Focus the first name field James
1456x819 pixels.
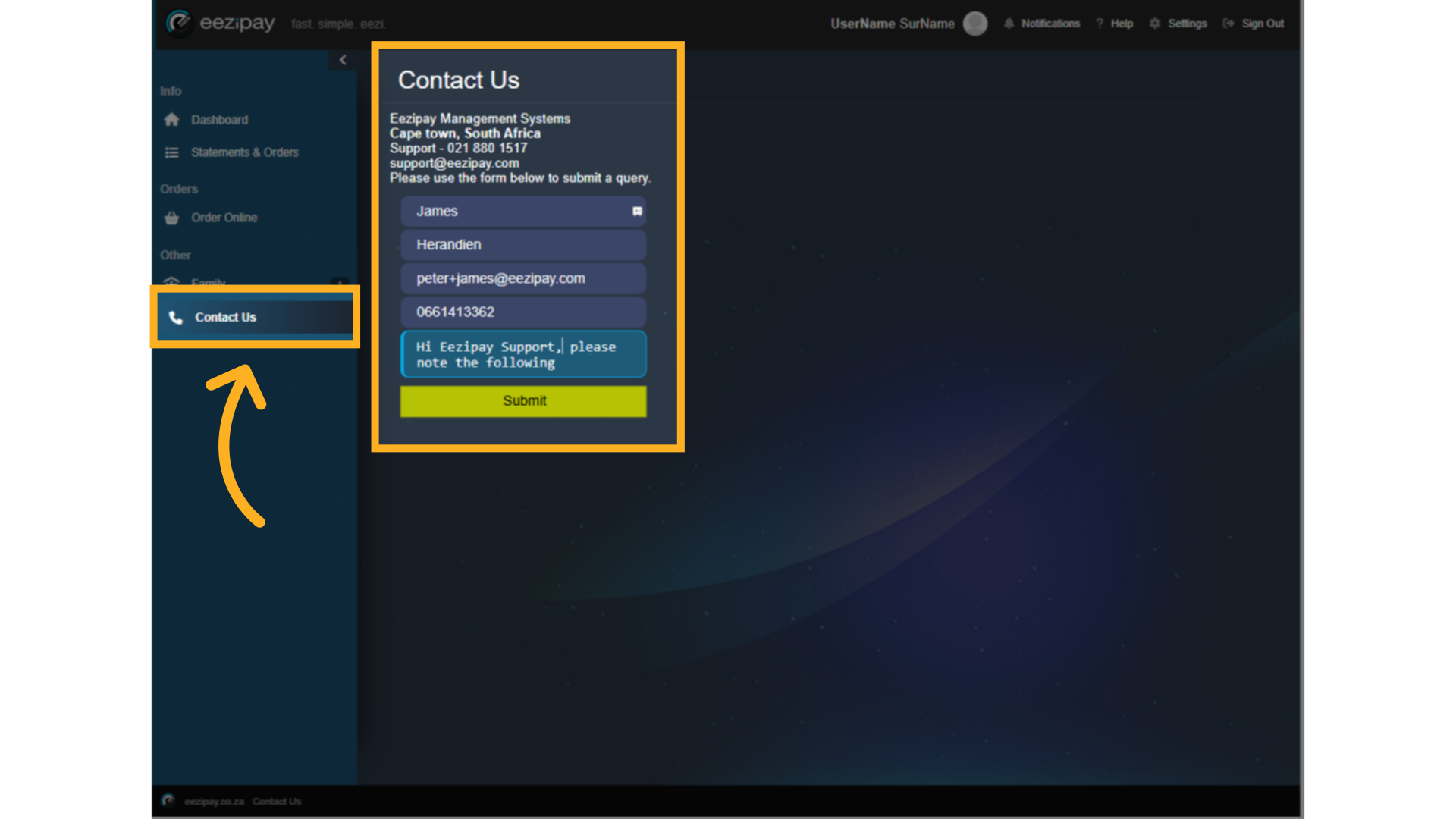[523, 212]
